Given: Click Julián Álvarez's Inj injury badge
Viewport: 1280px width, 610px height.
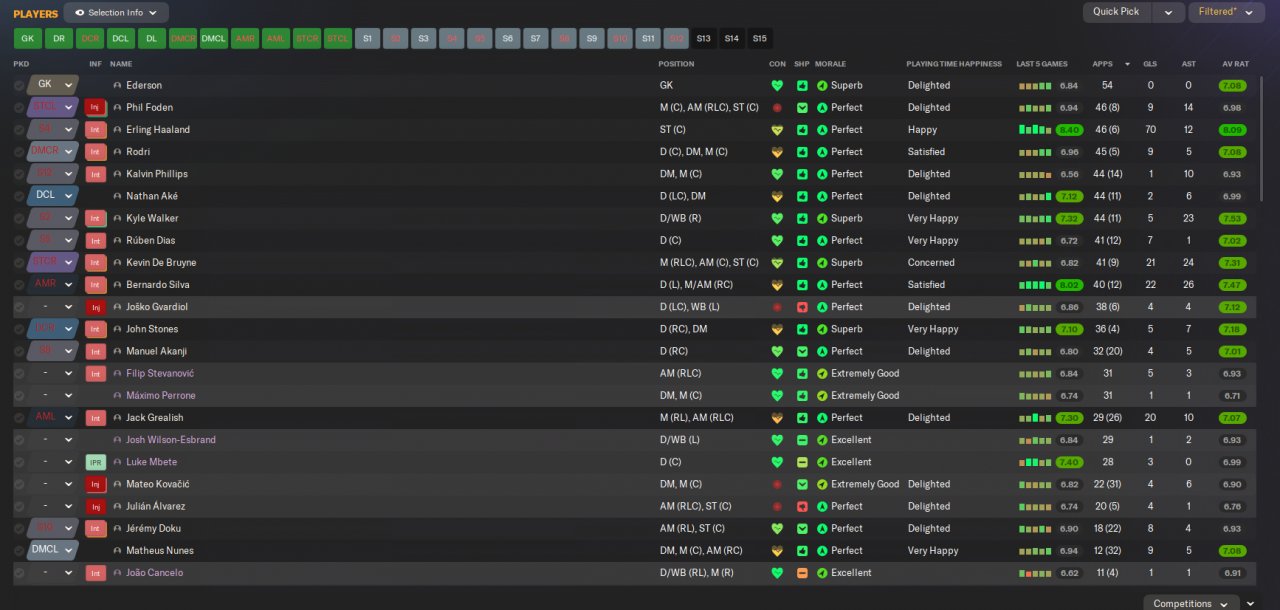Looking at the screenshot, I should coord(95,506).
